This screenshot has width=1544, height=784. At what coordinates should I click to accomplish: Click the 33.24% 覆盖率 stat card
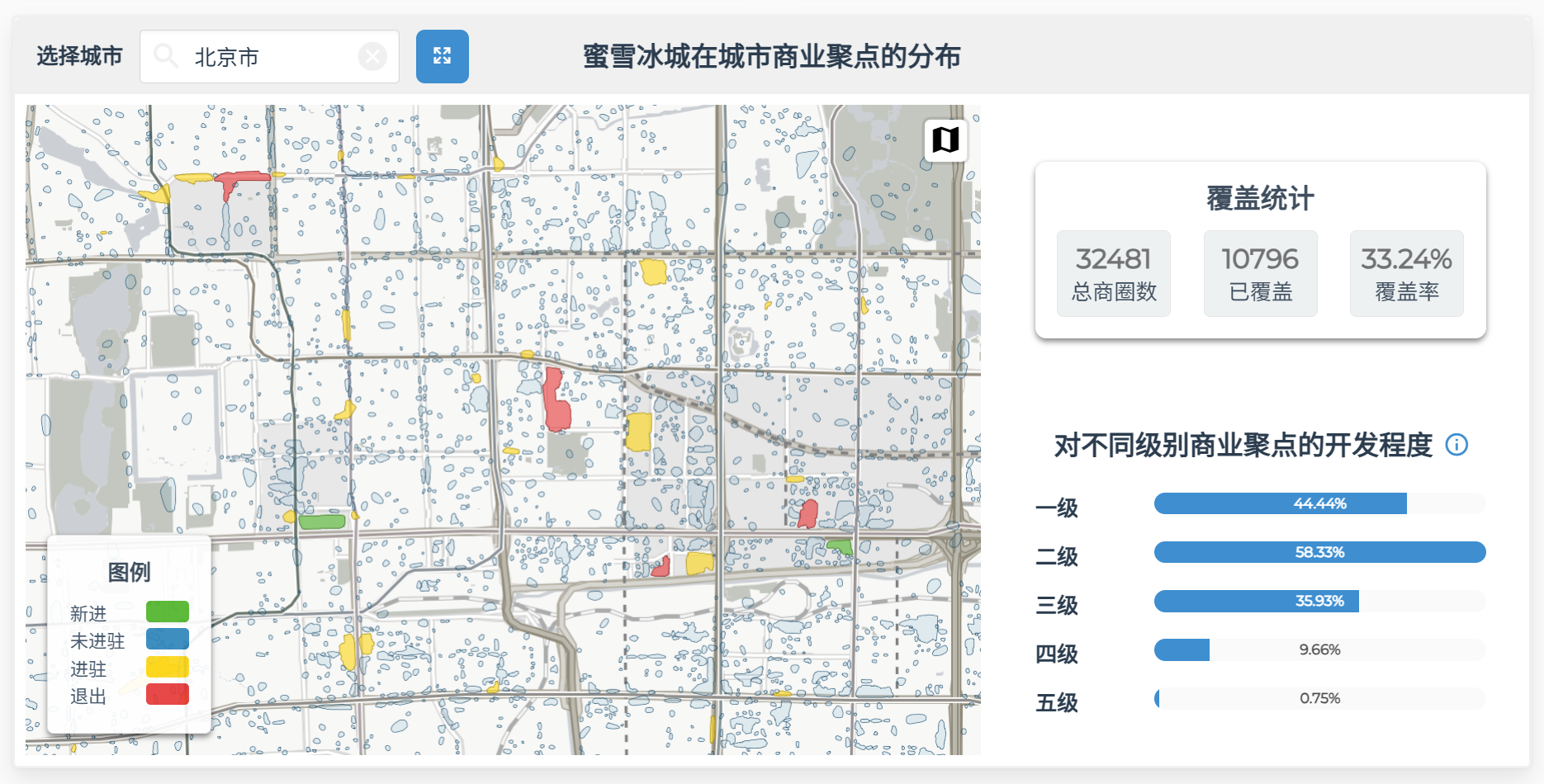pyautogui.click(x=1407, y=274)
